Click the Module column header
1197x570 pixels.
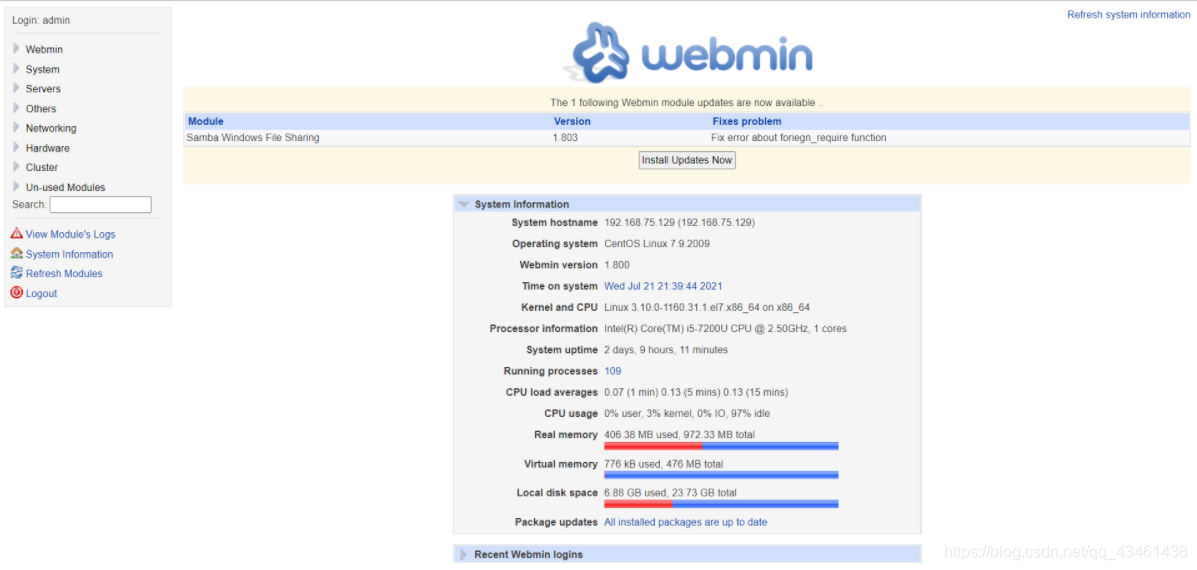(205, 121)
